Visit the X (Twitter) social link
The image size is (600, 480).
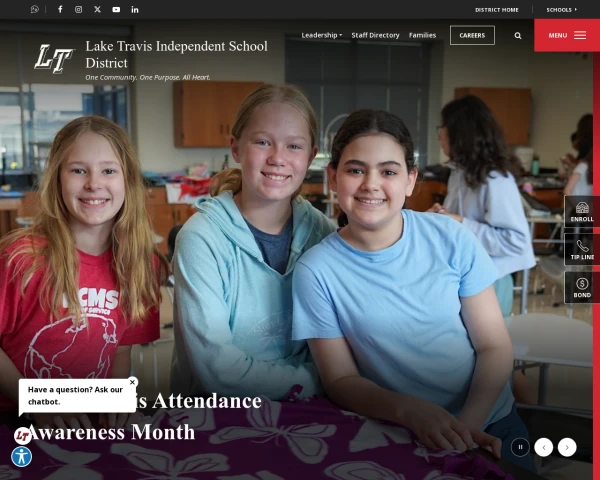point(97,9)
